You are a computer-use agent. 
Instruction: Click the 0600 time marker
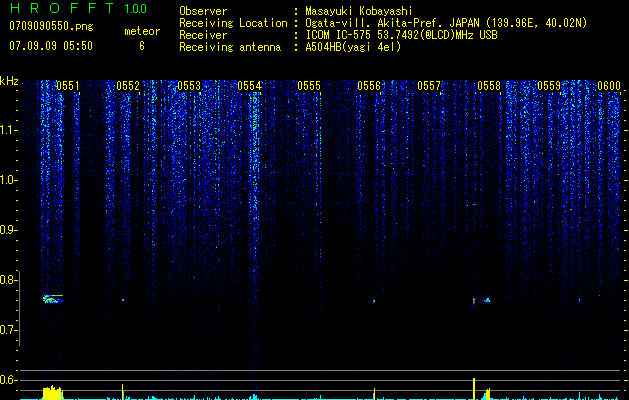pyautogui.click(x=609, y=86)
